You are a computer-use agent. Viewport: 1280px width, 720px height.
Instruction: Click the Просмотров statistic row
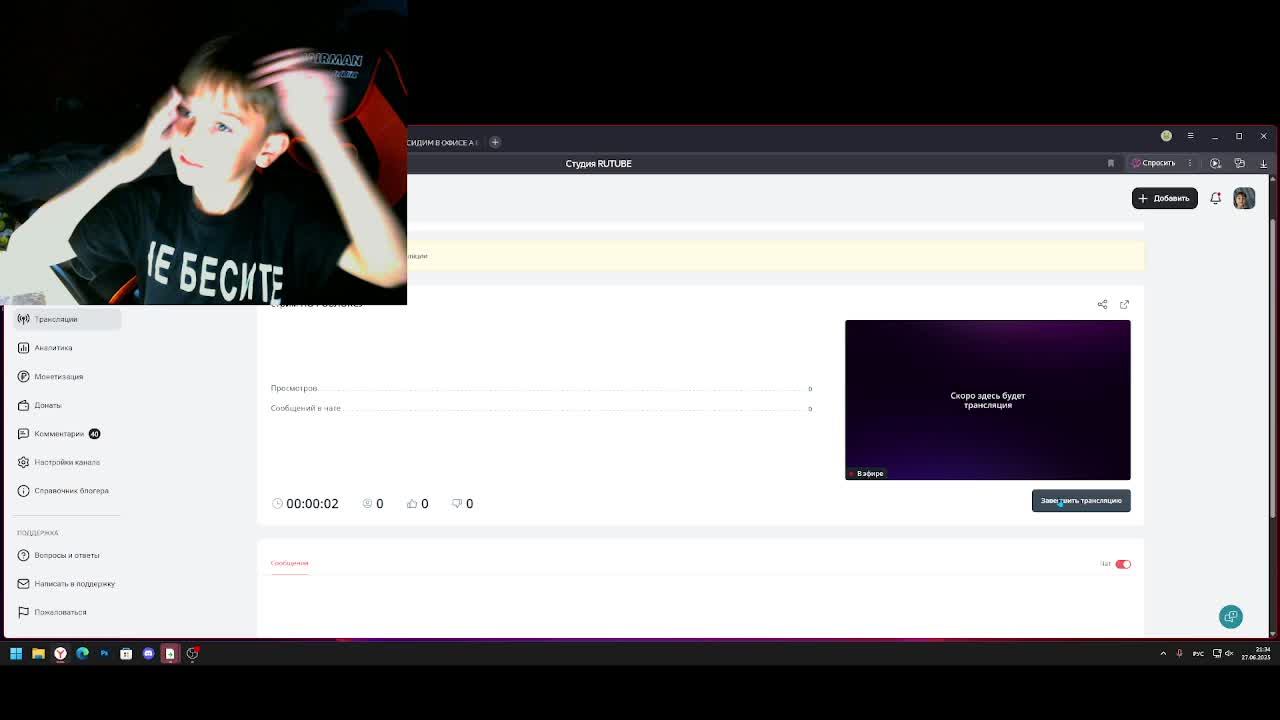coord(541,388)
